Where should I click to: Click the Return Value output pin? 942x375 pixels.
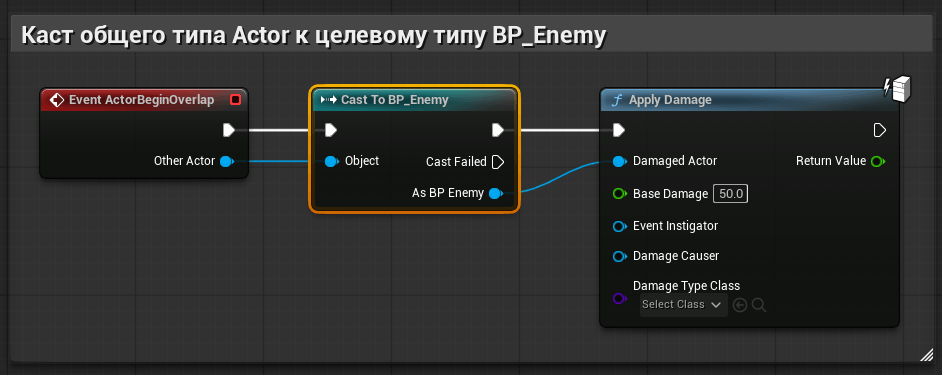tap(878, 161)
